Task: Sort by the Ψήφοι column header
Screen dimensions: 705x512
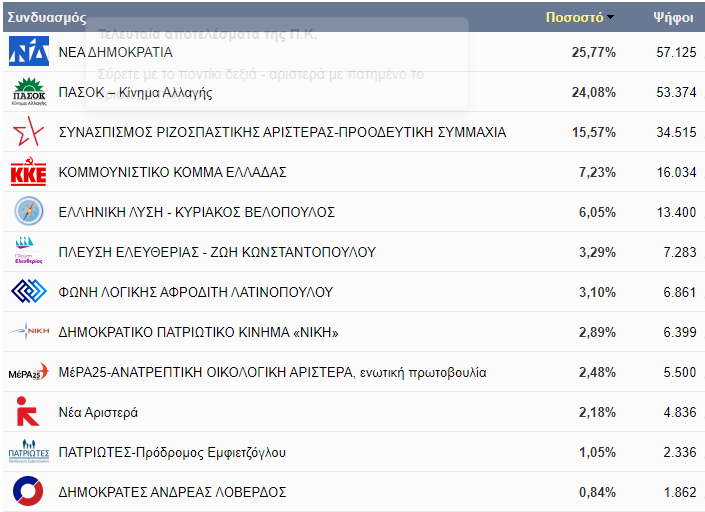Action: point(673,18)
